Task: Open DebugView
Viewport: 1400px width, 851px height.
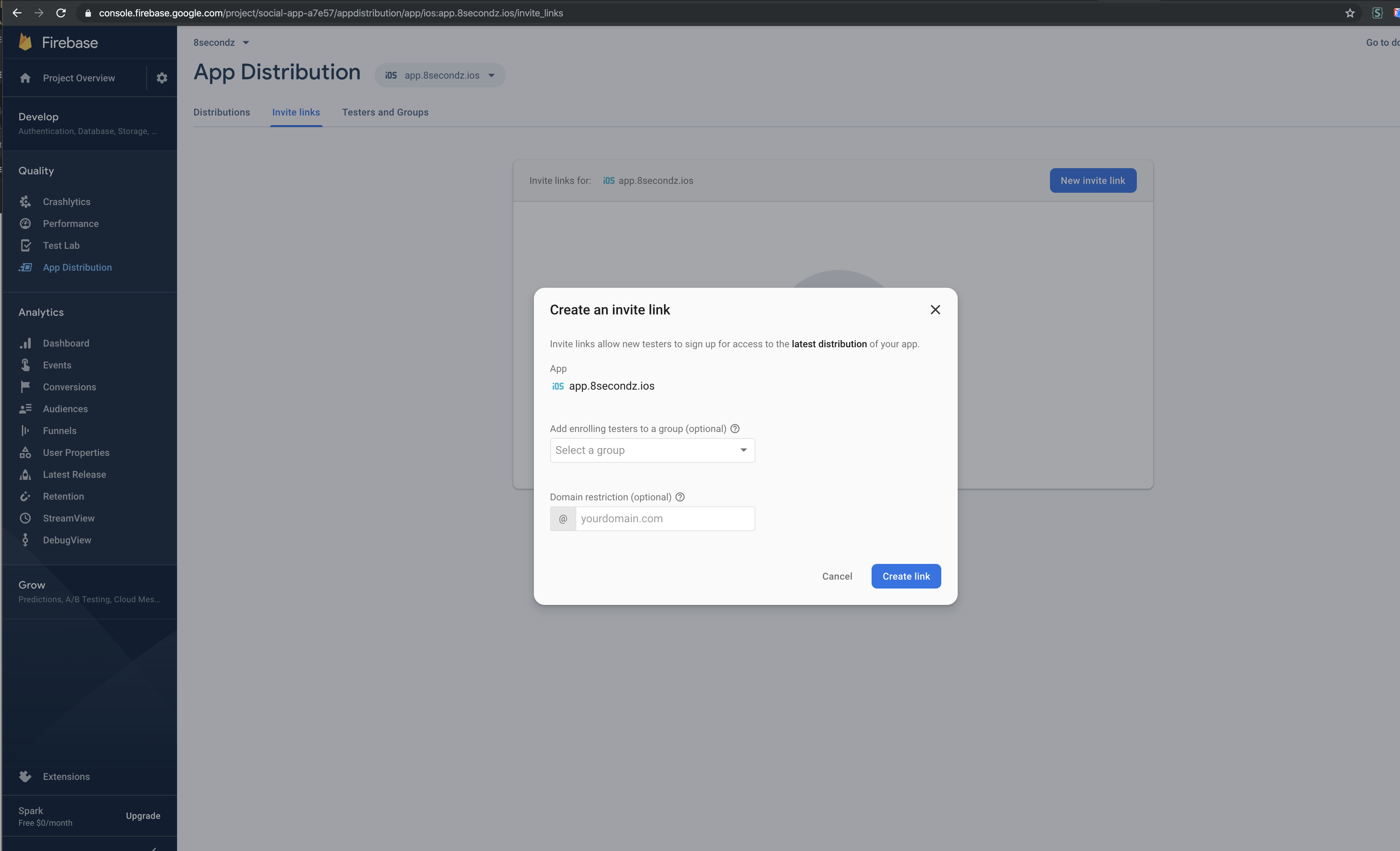Action: [x=67, y=540]
